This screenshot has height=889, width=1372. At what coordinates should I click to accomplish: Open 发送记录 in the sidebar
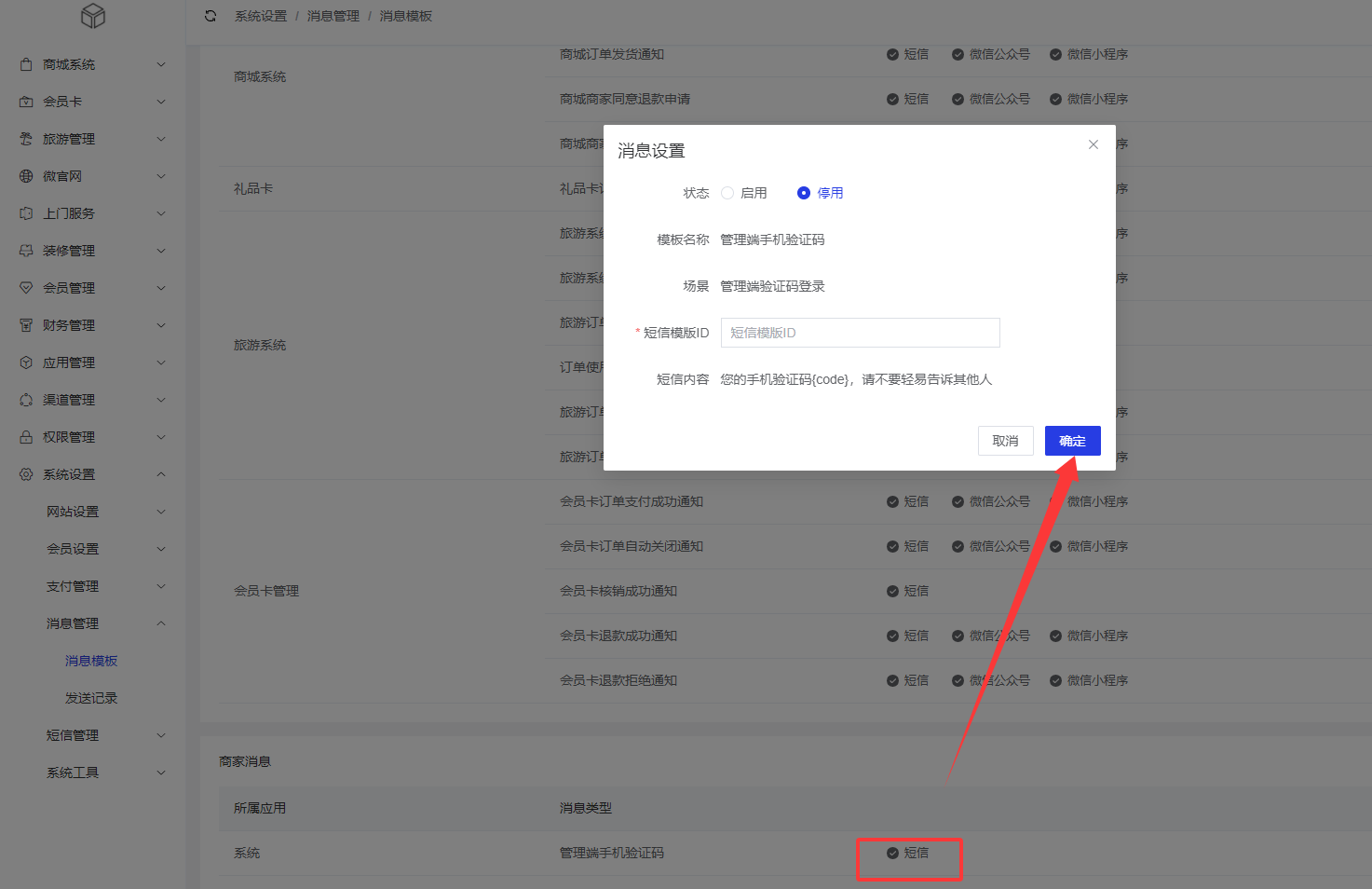click(x=91, y=698)
